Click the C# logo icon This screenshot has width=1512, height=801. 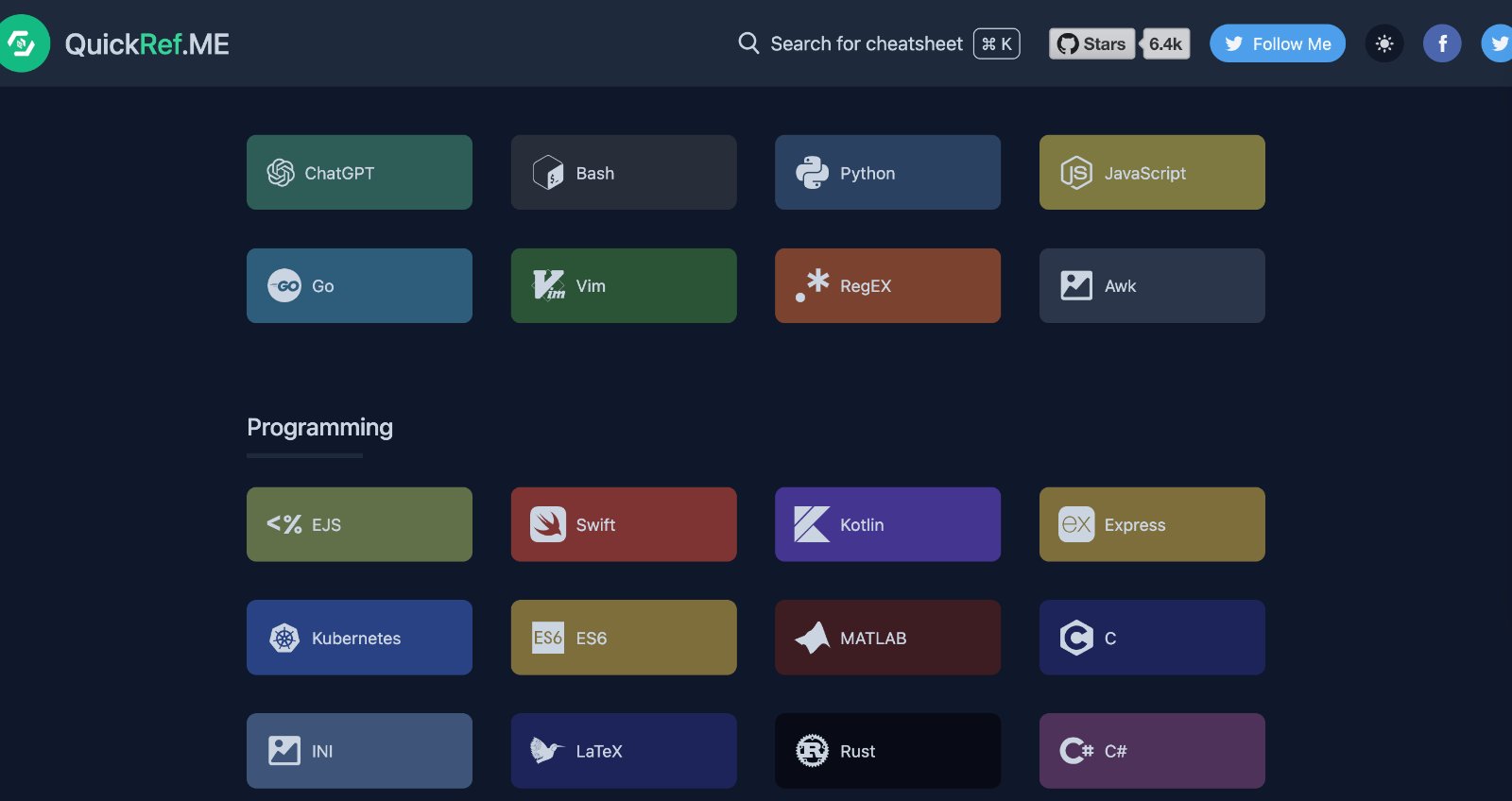coord(1076,751)
